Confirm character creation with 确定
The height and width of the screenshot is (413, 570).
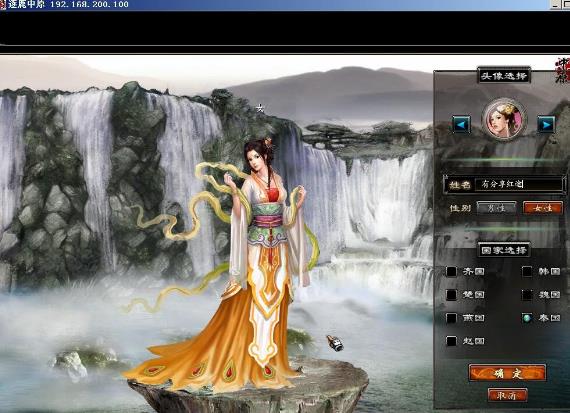[x=507, y=373]
